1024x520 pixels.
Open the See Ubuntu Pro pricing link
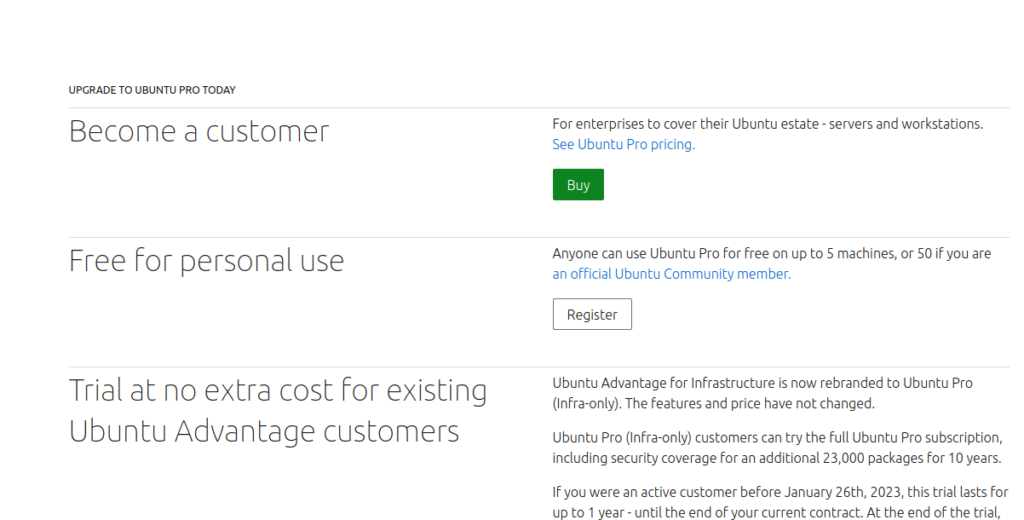(623, 144)
